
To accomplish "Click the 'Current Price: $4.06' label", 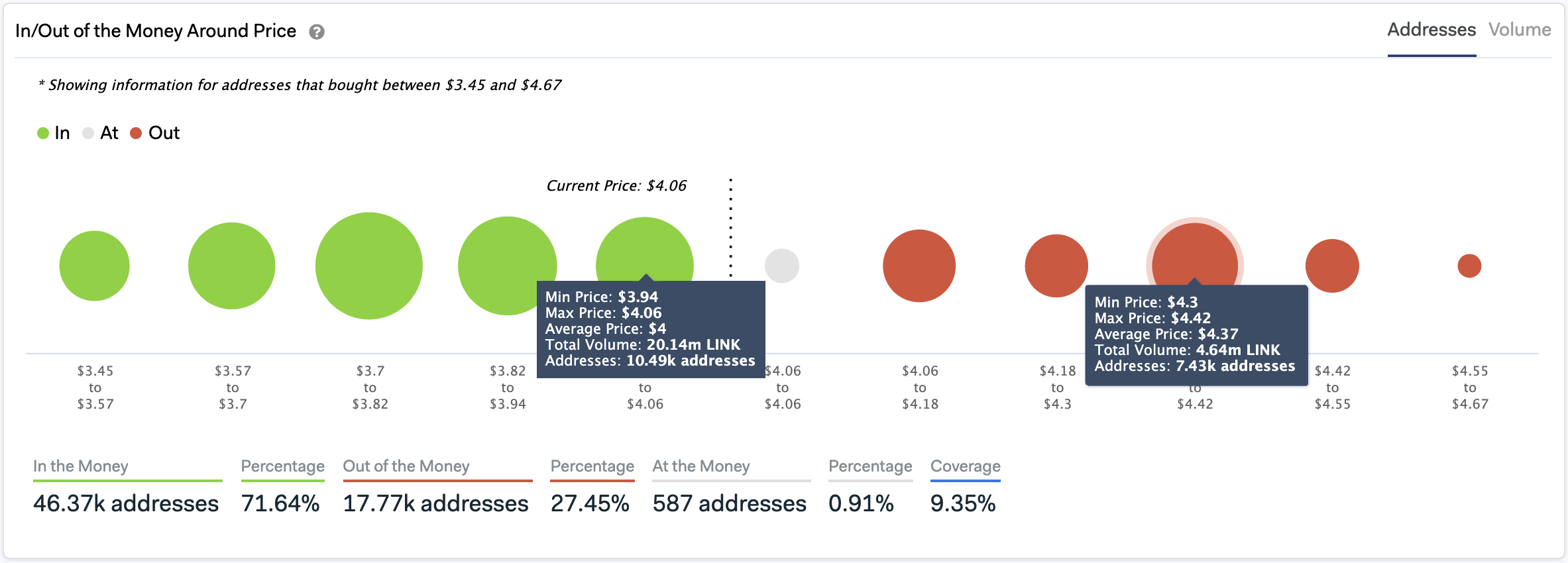I will [616, 185].
